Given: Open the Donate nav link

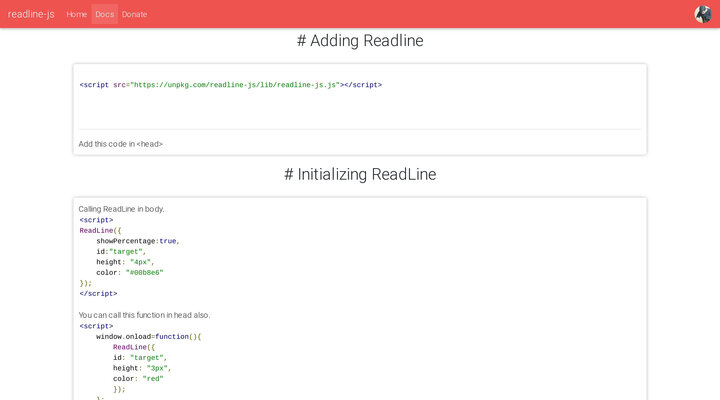Looking at the screenshot, I should click(x=135, y=14).
